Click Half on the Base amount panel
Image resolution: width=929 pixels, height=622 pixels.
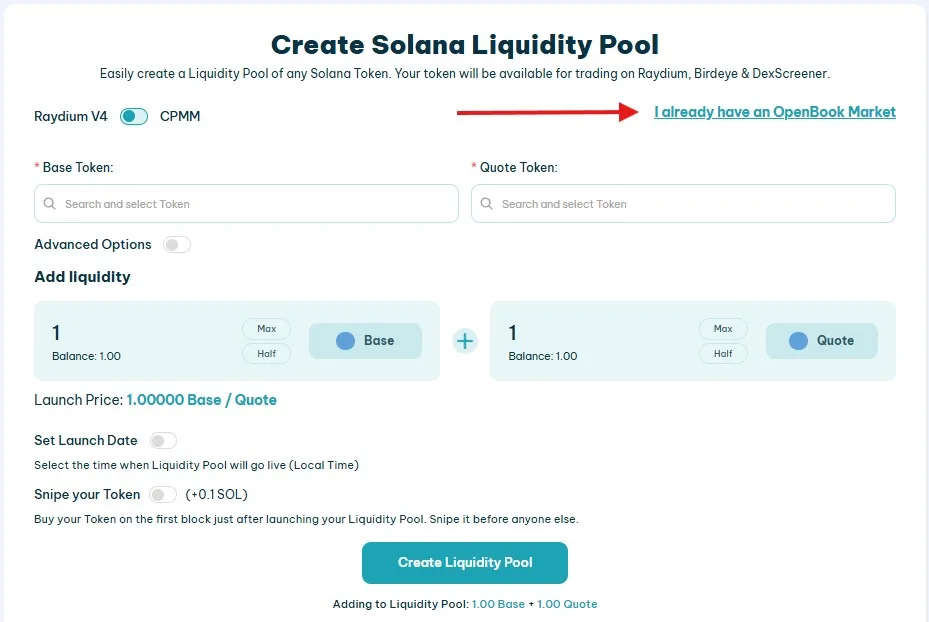266,353
